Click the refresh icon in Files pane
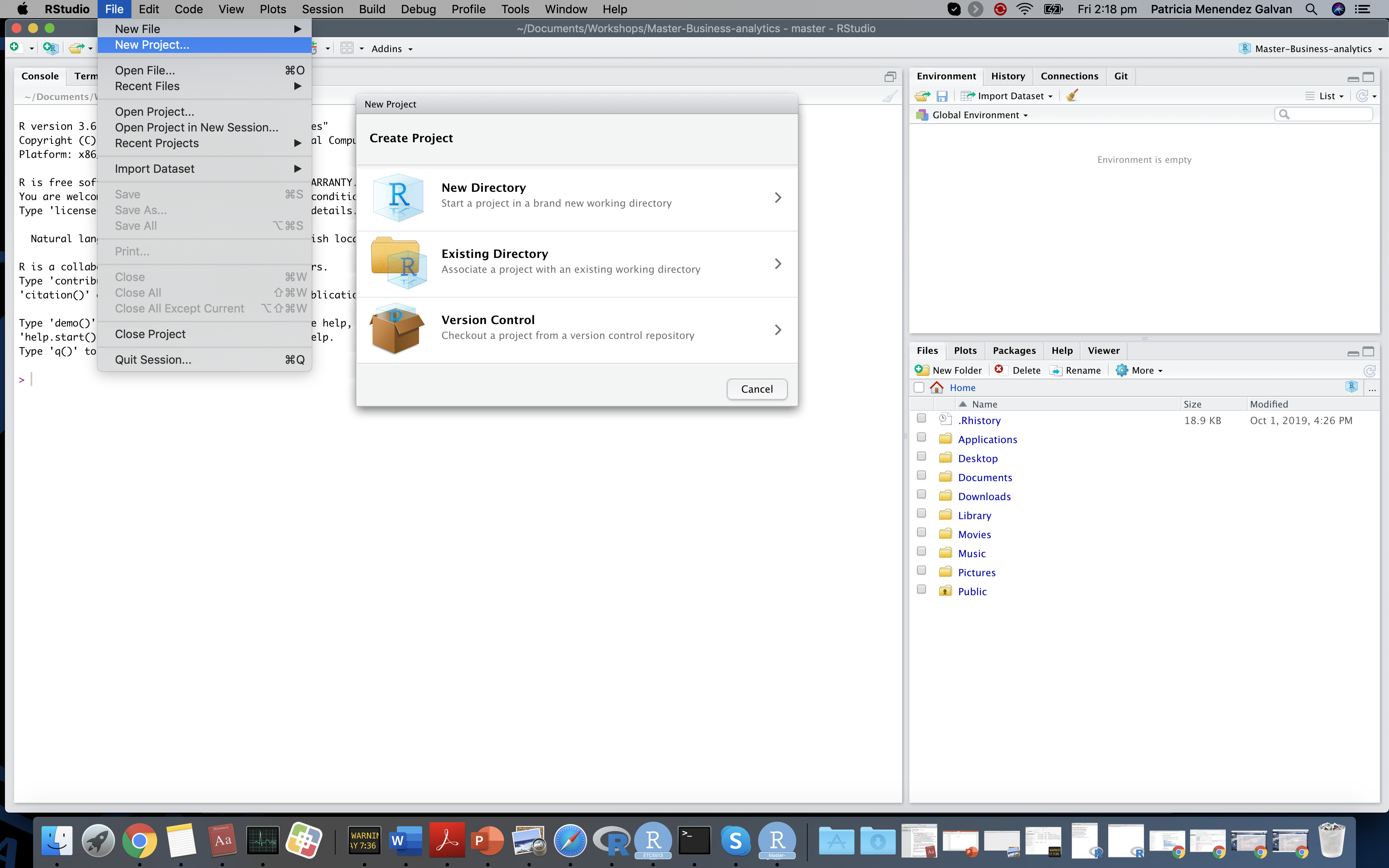Image resolution: width=1389 pixels, height=868 pixels. point(1370,371)
